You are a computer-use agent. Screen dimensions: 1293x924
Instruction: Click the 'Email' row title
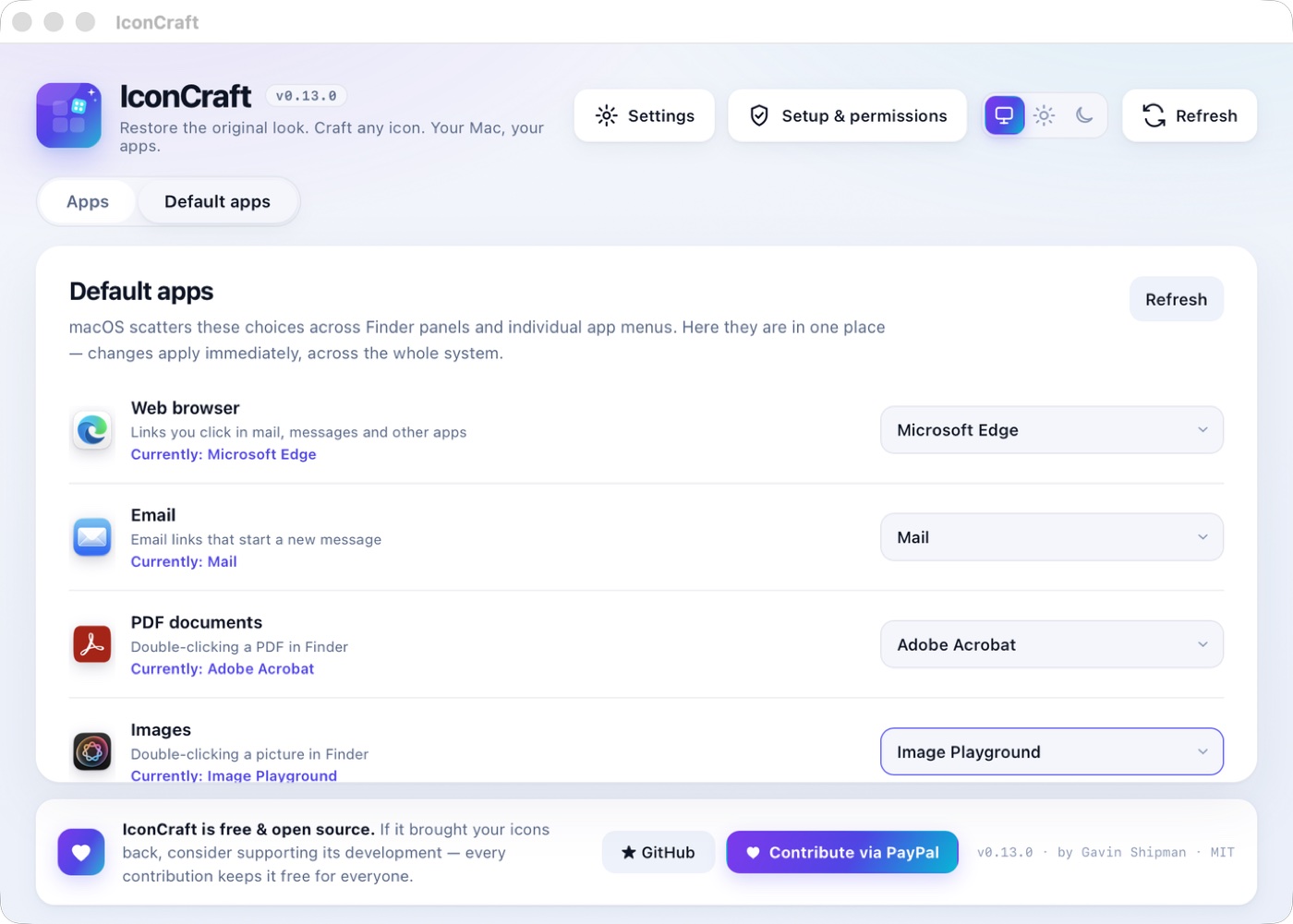[153, 515]
